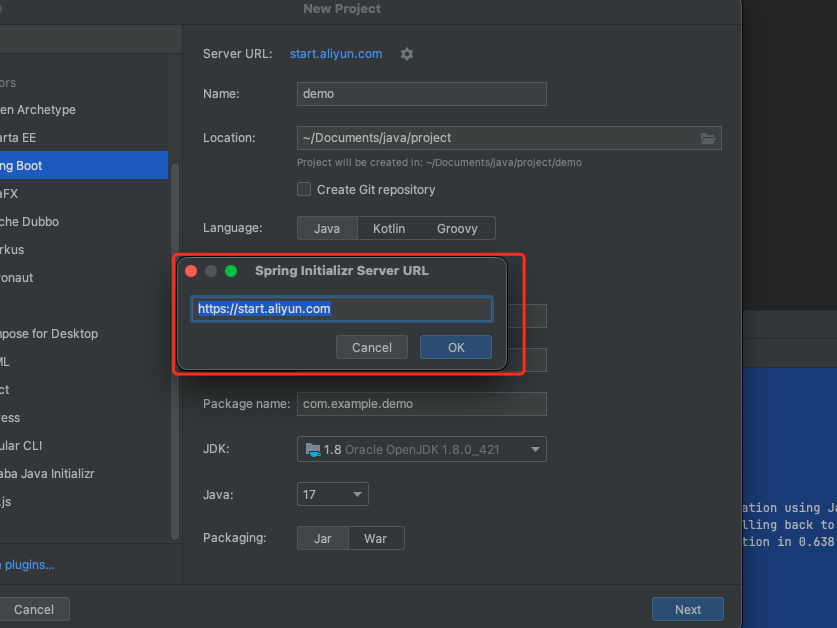Screen dimensions: 837x628
Task: Select React generator in sidebar
Action: point(84,390)
